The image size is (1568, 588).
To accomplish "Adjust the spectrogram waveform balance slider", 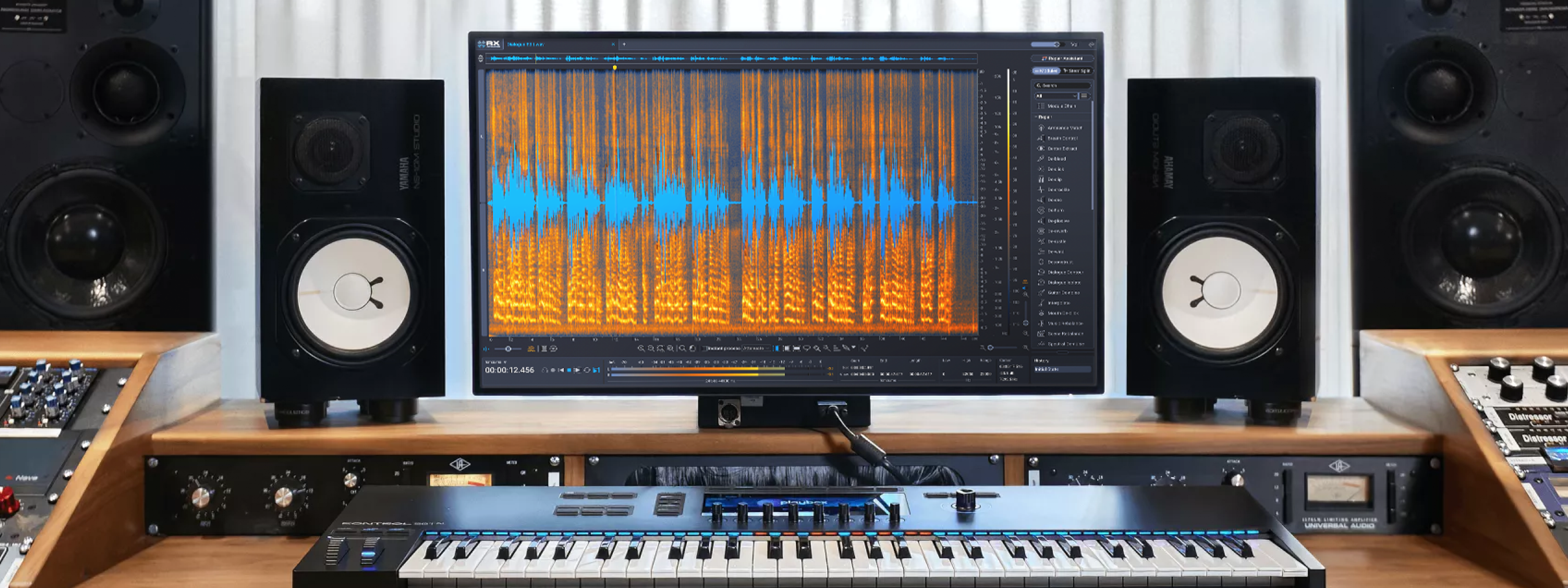I will pos(508,349).
